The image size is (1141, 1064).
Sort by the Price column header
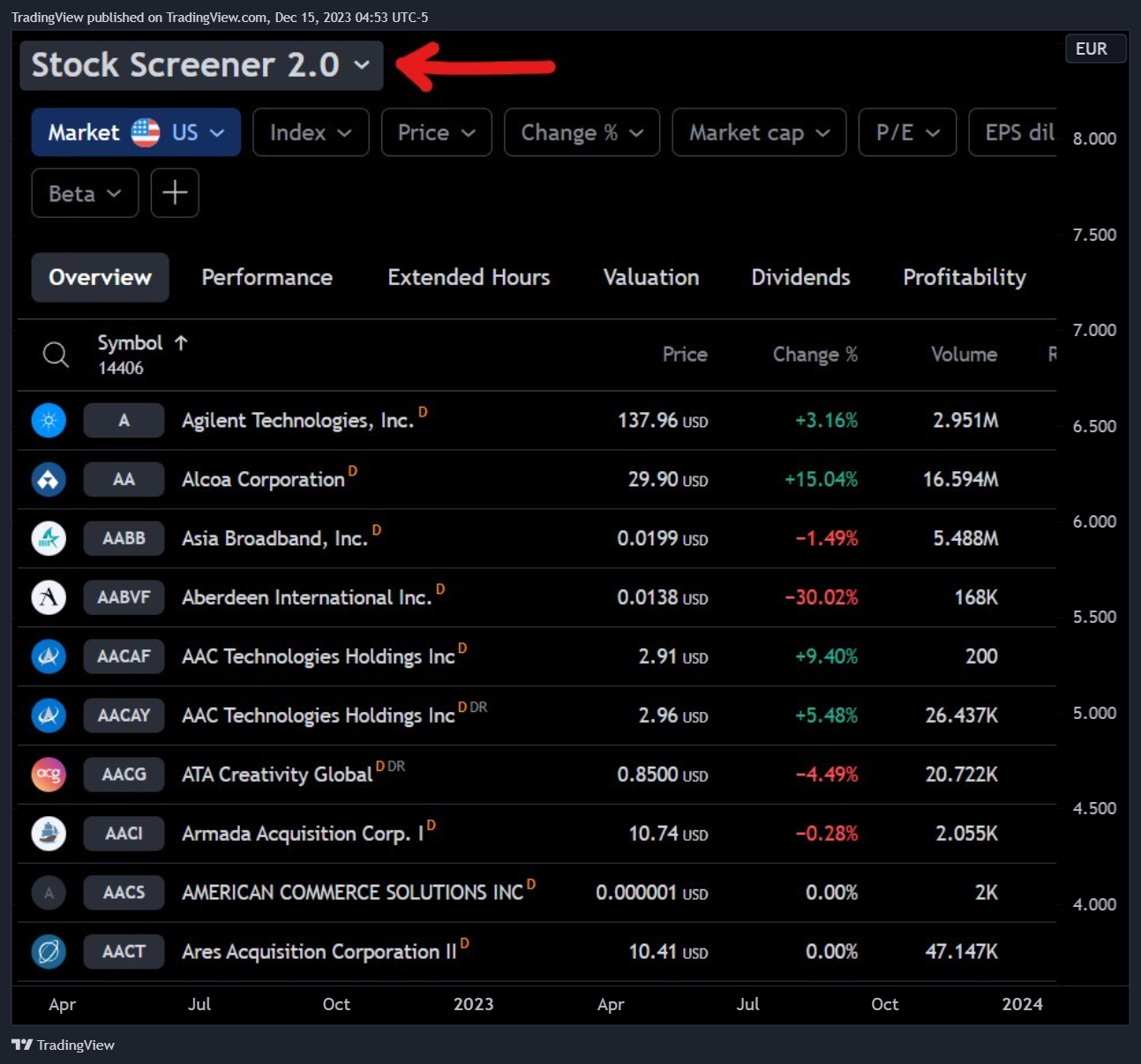pyautogui.click(x=685, y=355)
